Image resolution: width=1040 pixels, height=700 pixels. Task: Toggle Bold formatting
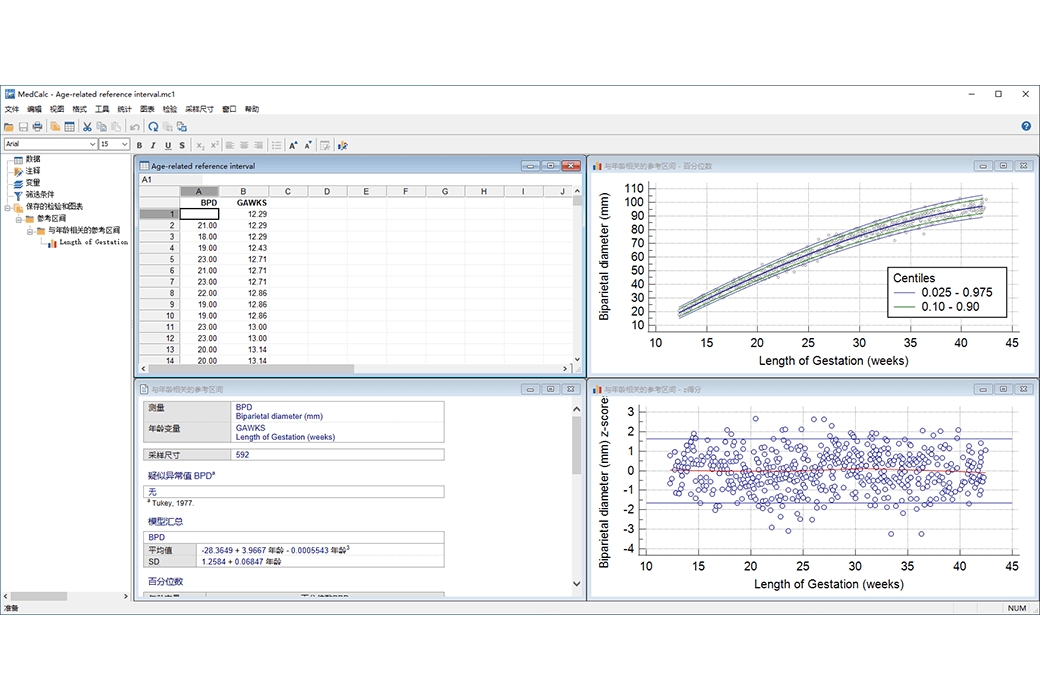pos(139,145)
